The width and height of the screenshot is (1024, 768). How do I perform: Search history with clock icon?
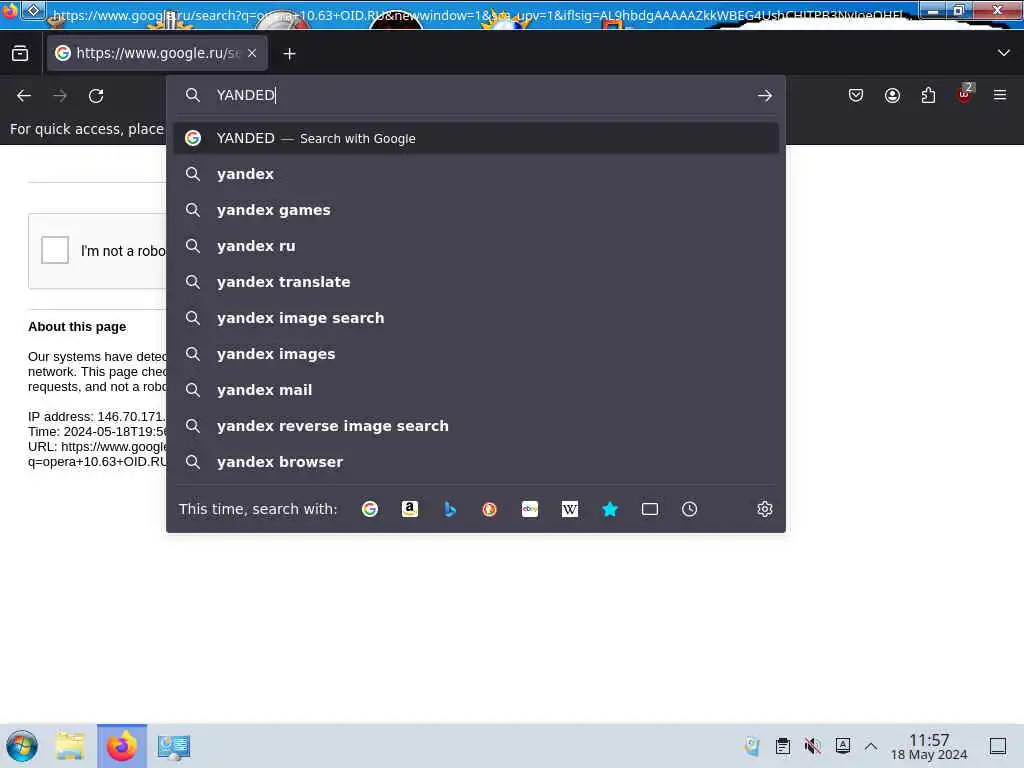pos(690,509)
